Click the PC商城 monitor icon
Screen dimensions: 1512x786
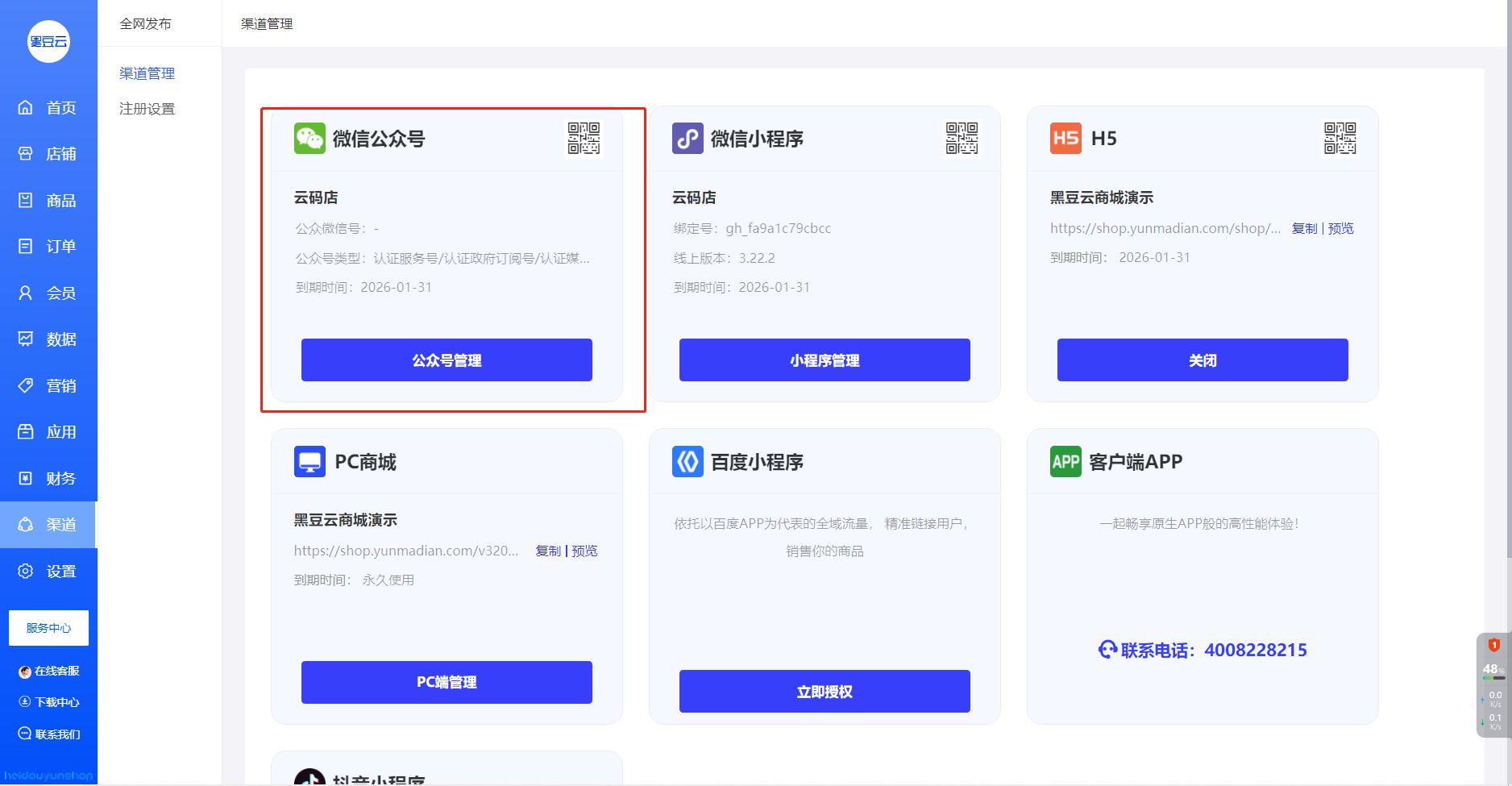(x=309, y=461)
